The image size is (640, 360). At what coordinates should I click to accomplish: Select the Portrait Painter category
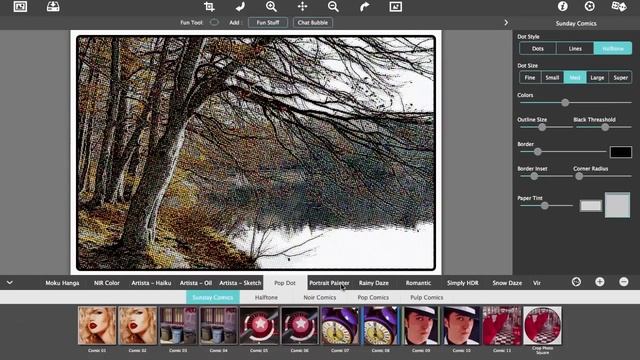click(329, 283)
